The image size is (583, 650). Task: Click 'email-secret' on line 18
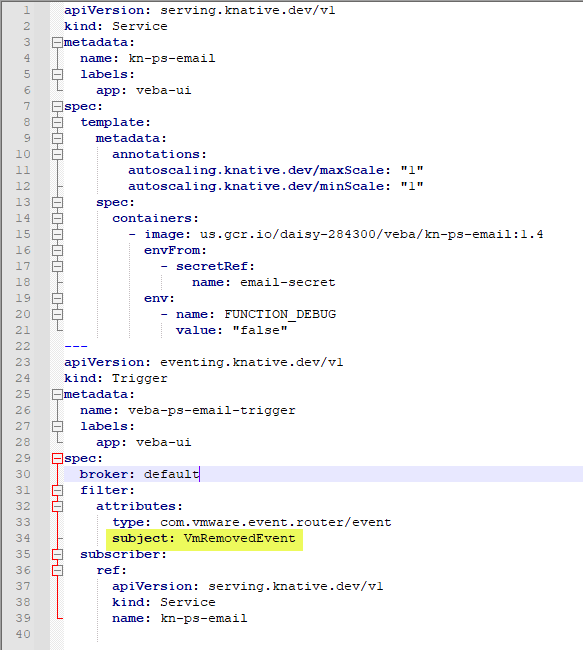pos(287,282)
